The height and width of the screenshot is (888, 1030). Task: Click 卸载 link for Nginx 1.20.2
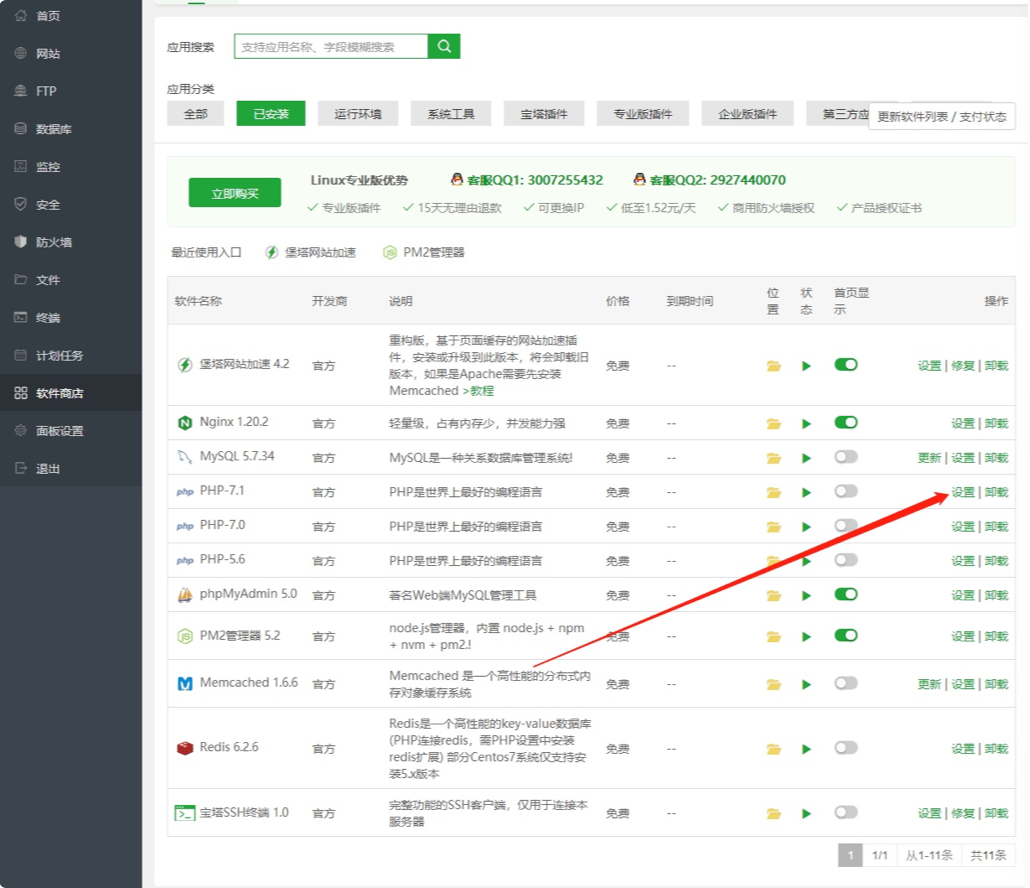tap(996, 424)
